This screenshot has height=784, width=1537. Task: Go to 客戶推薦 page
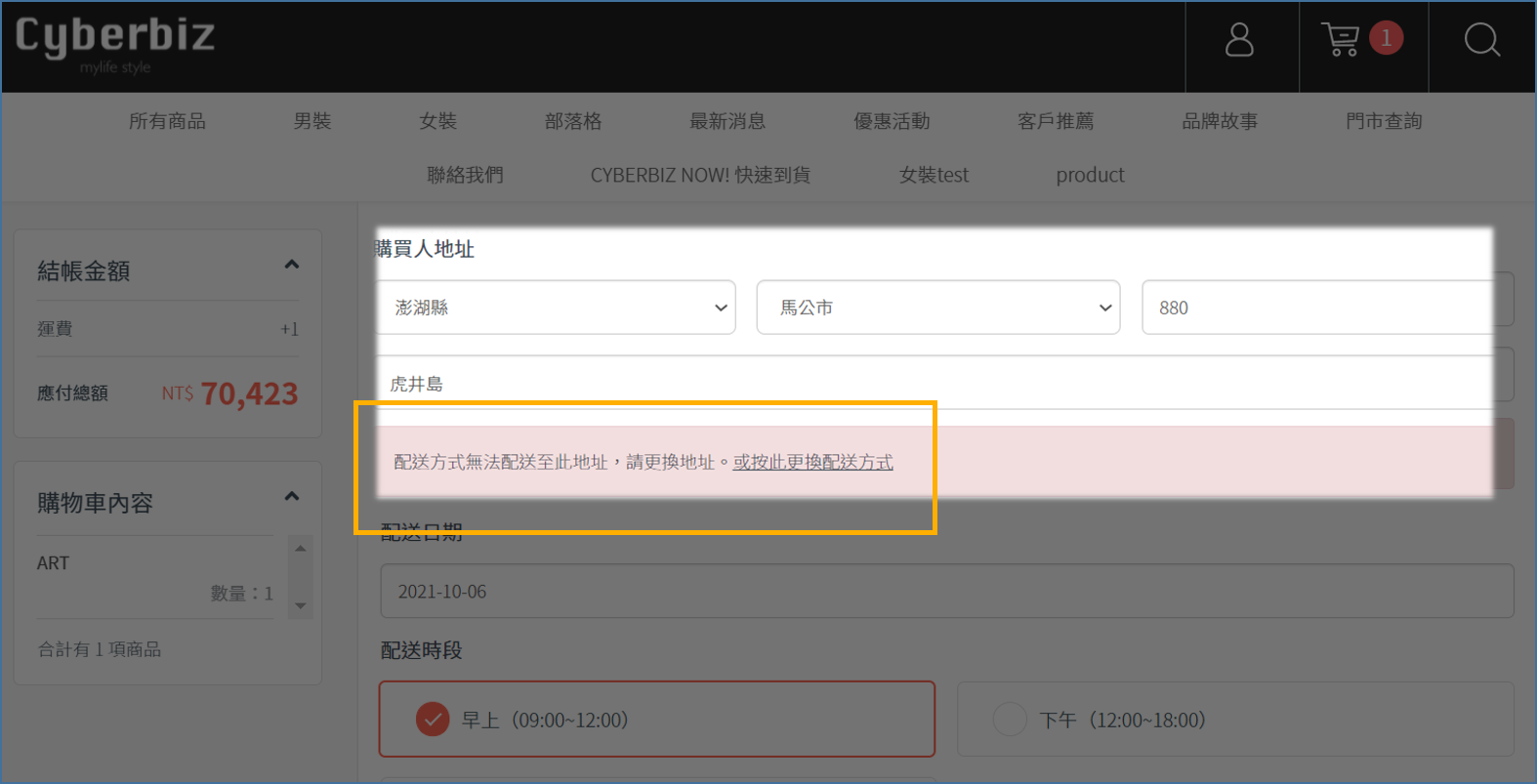click(1056, 121)
